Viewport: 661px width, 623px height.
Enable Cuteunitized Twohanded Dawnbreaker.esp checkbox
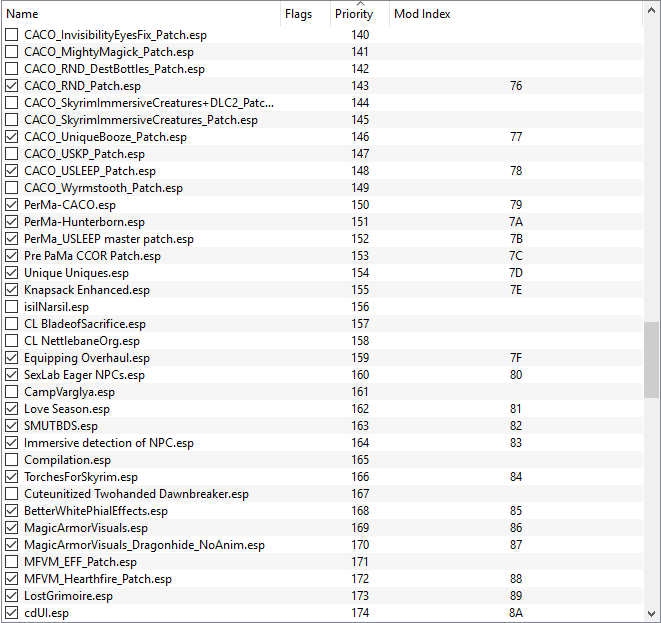pyautogui.click(x=12, y=494)
